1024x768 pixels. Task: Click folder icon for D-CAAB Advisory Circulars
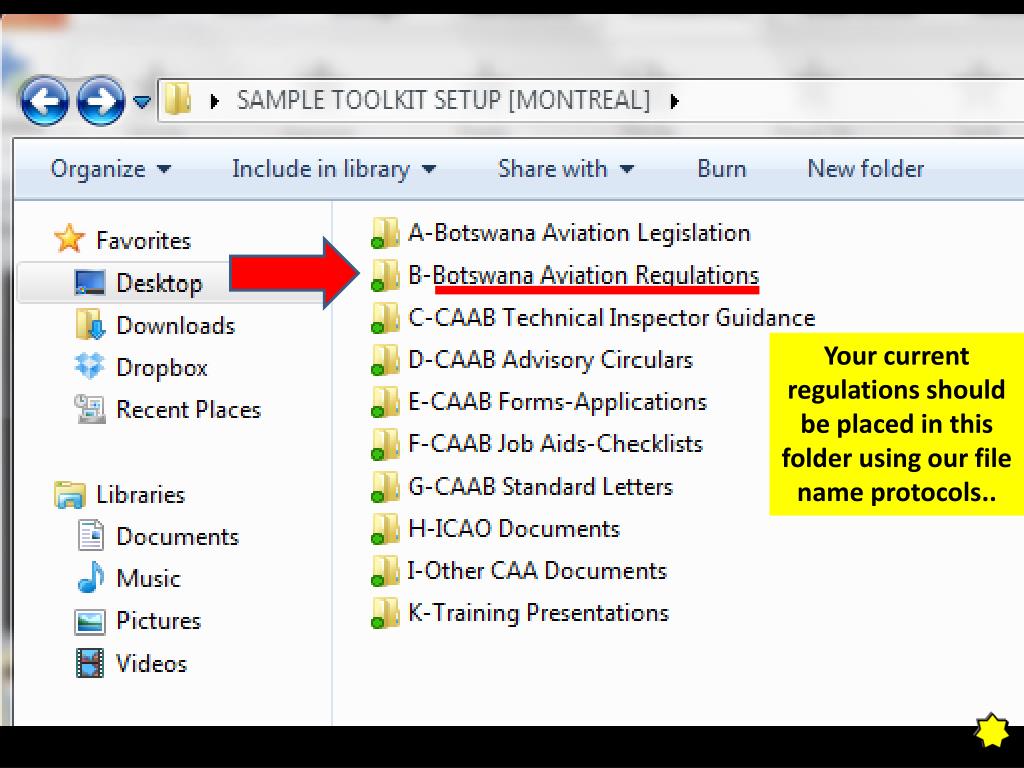(385, 360)
